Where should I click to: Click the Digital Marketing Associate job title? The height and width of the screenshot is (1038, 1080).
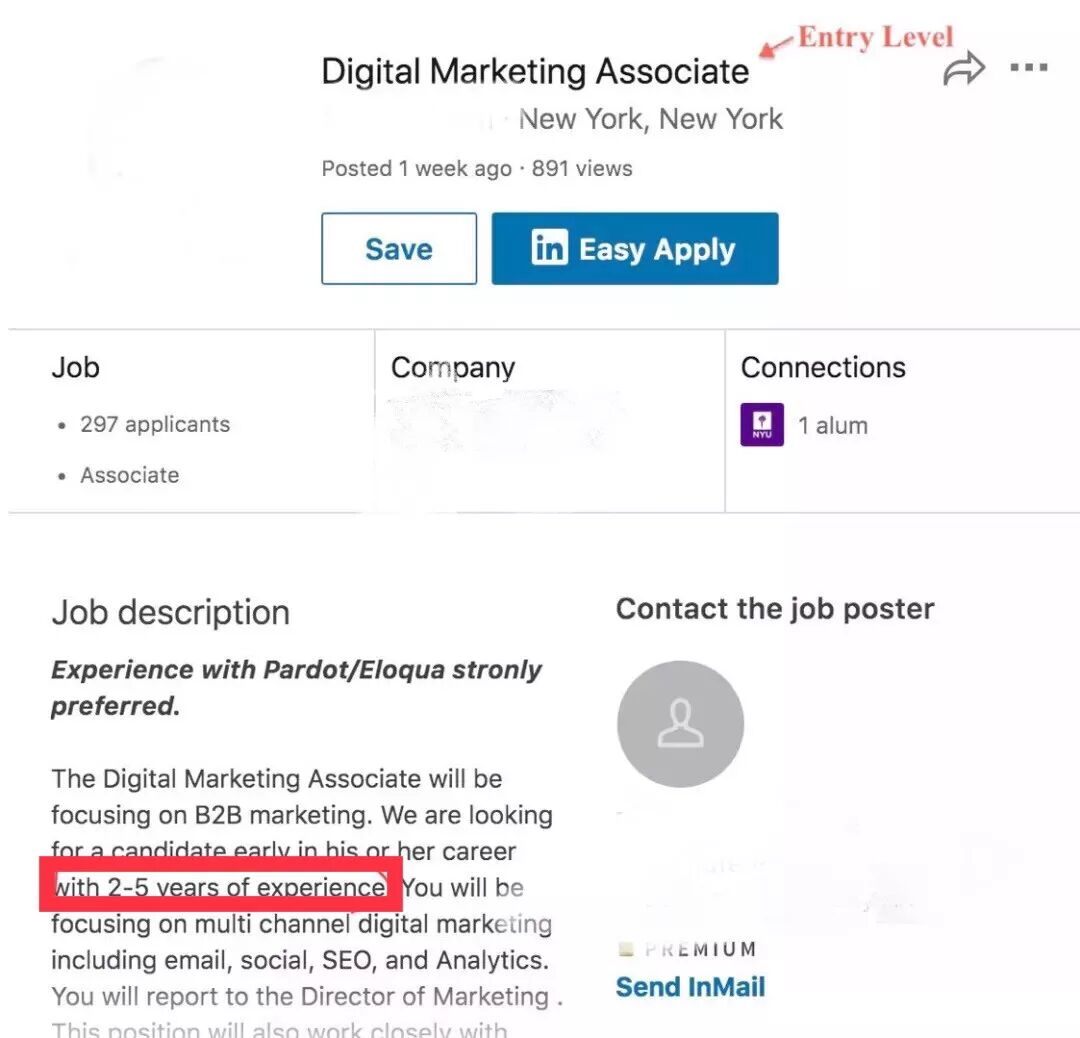(534, 71)
